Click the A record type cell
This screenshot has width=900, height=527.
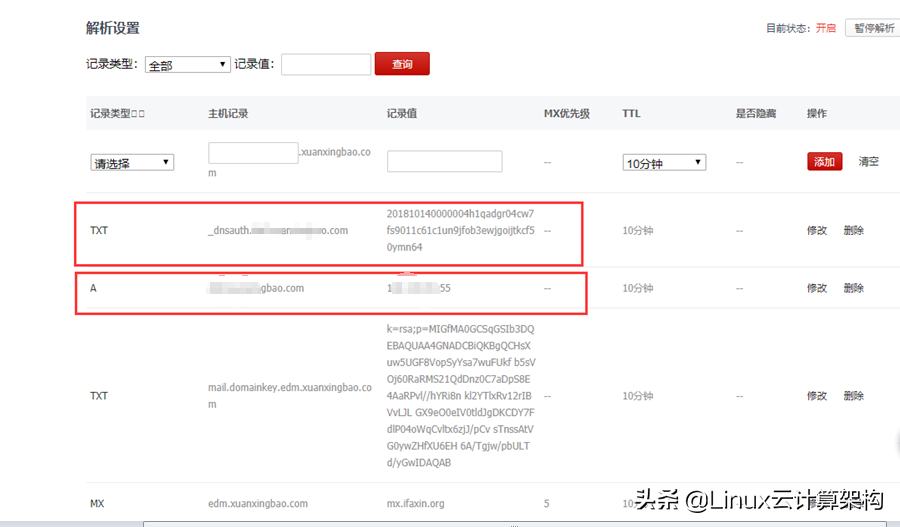point(93,288)
